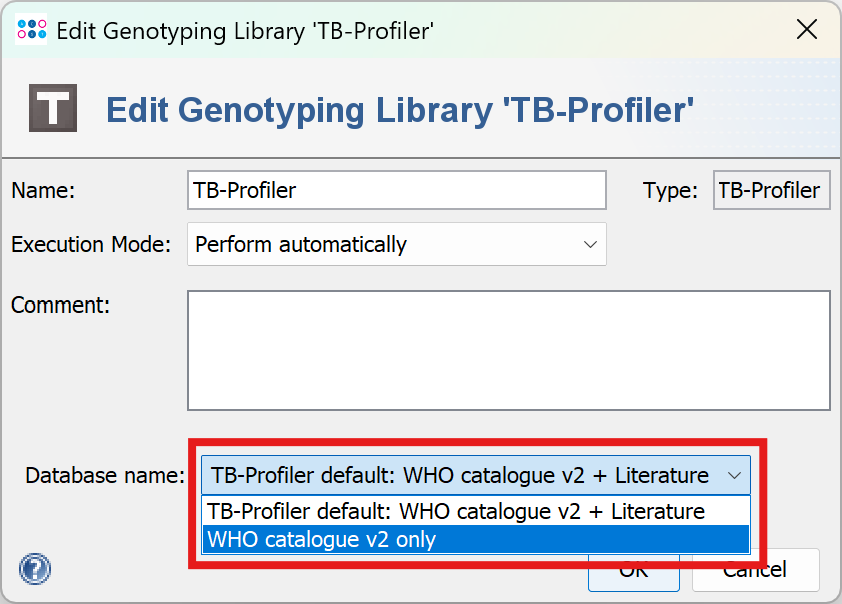Click the Database name combo box
This screenshot has height=604, width=842.
pos(460,475)
